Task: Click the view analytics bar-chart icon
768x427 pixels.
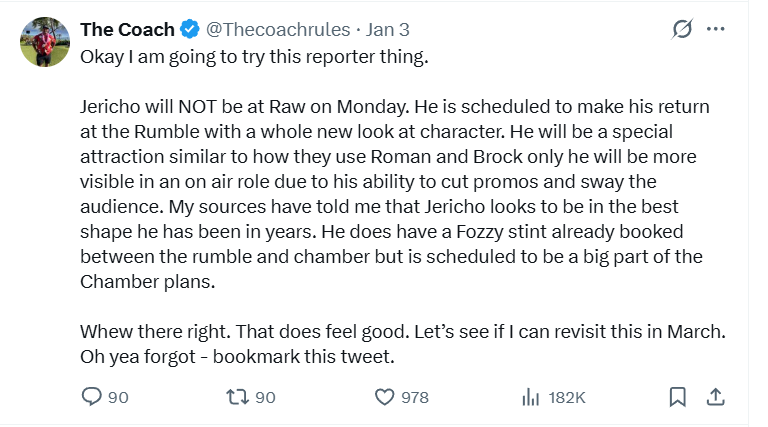Action: (x=531, y=397)
